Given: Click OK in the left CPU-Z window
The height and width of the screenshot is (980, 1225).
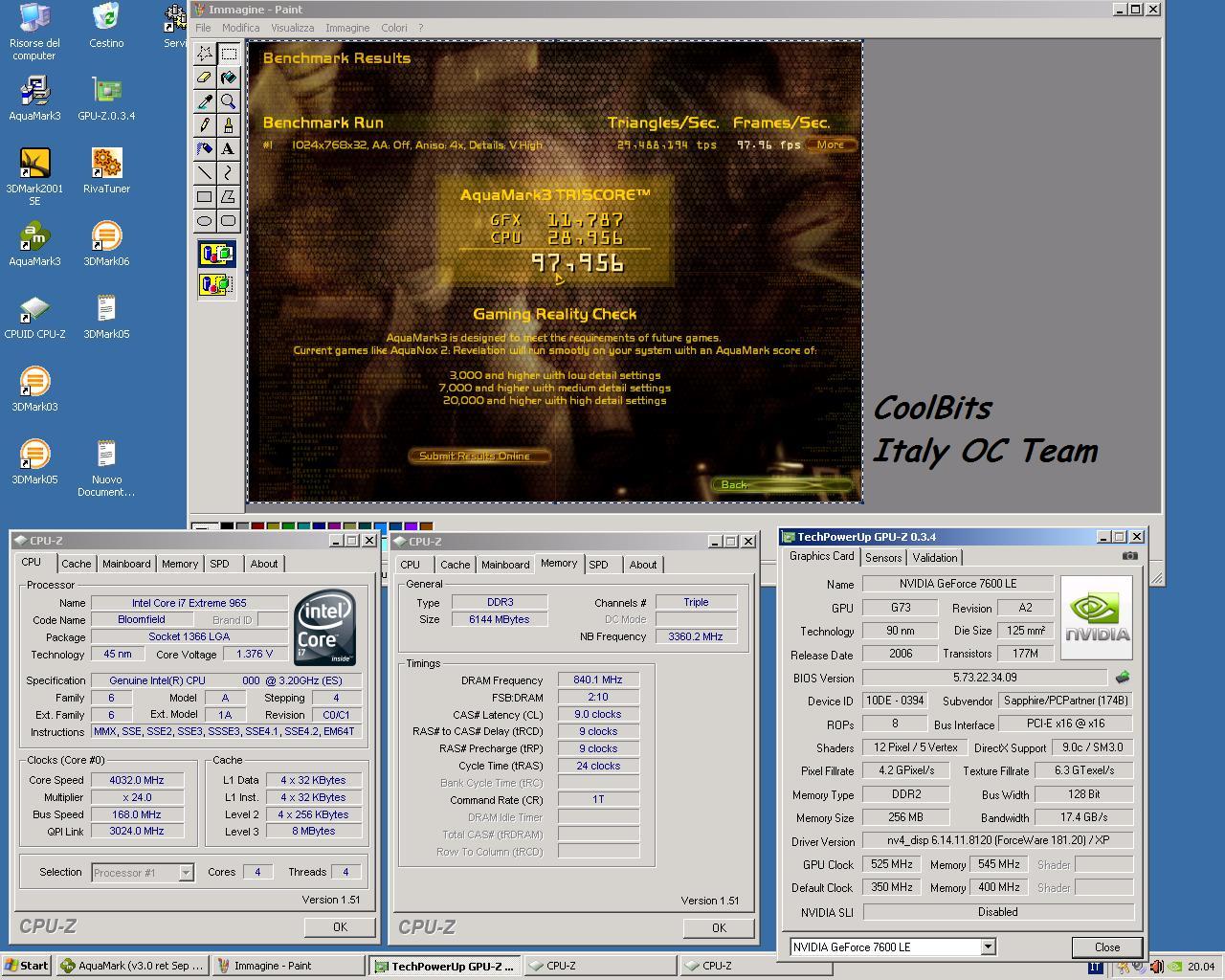Looking at the screenshot, I should (340, 926).
